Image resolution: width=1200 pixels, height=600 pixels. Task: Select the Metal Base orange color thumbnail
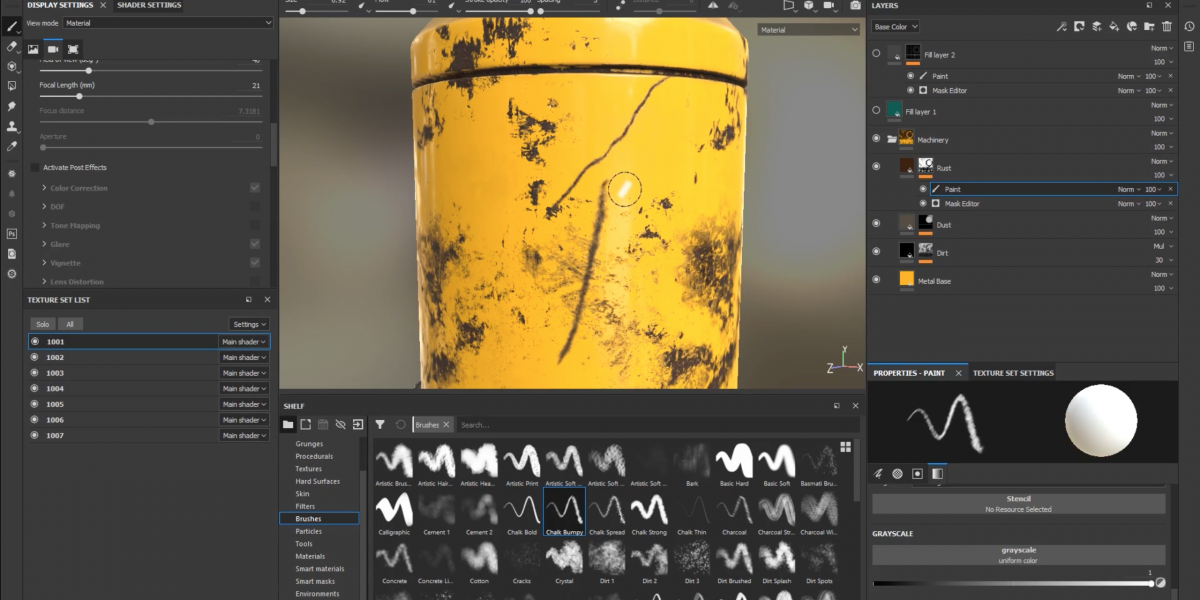906,280
